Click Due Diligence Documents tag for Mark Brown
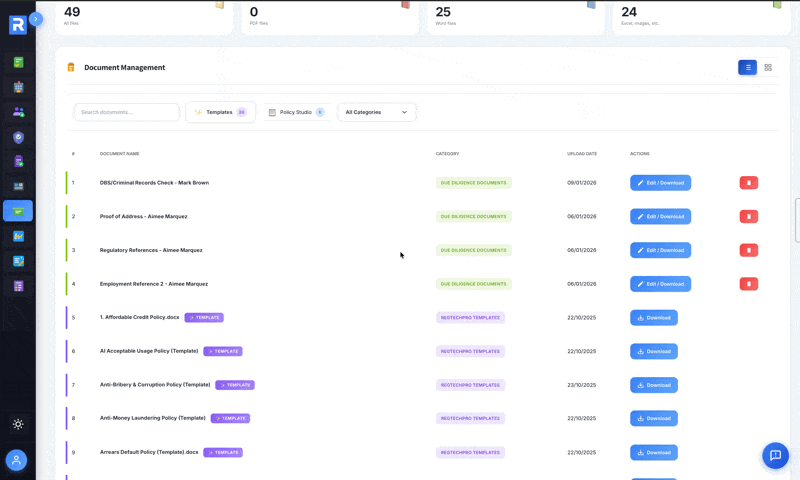Screen dimensions: 800x480 (473, 183)
